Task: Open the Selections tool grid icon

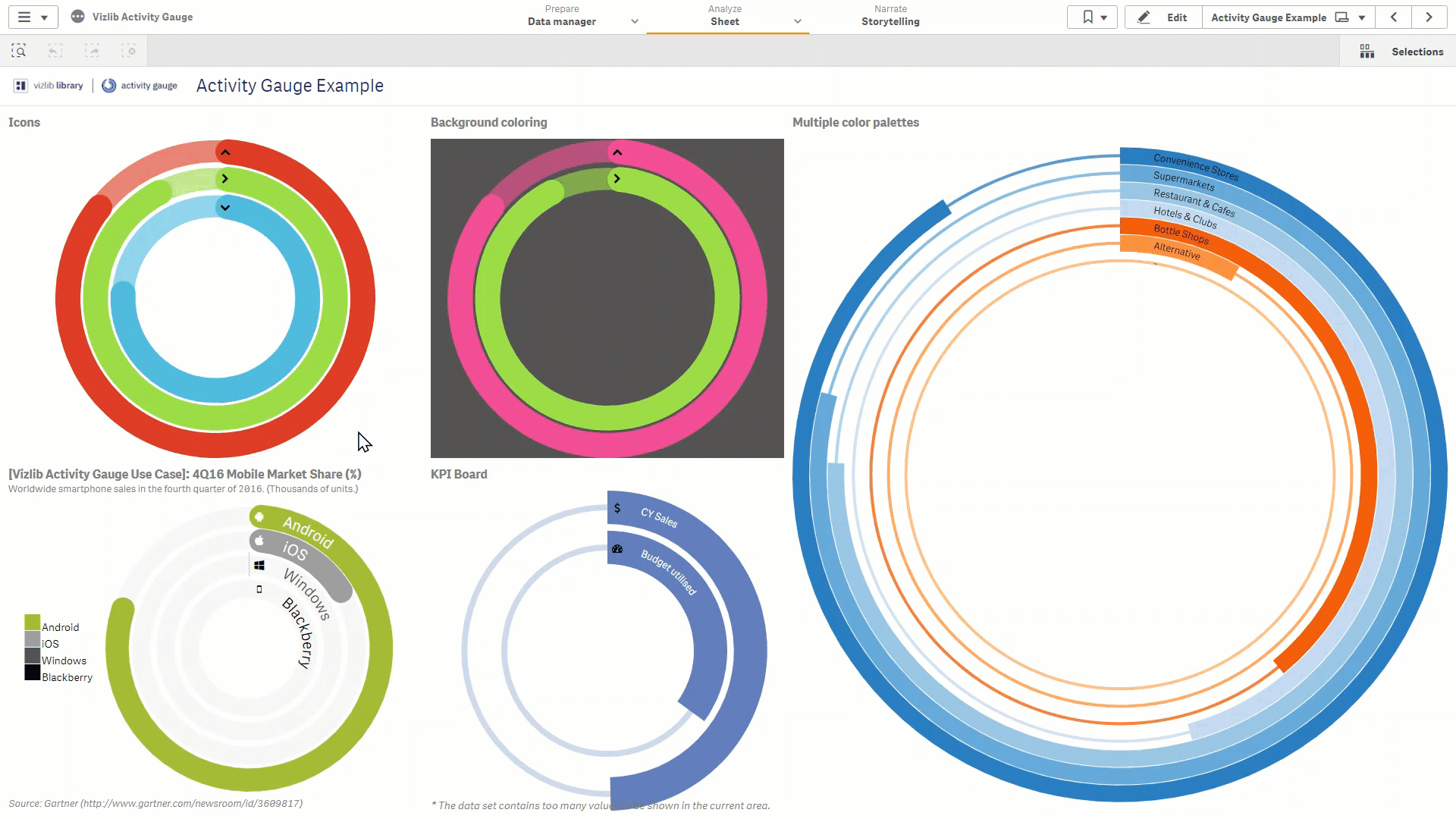Action: pos(1367,52)
